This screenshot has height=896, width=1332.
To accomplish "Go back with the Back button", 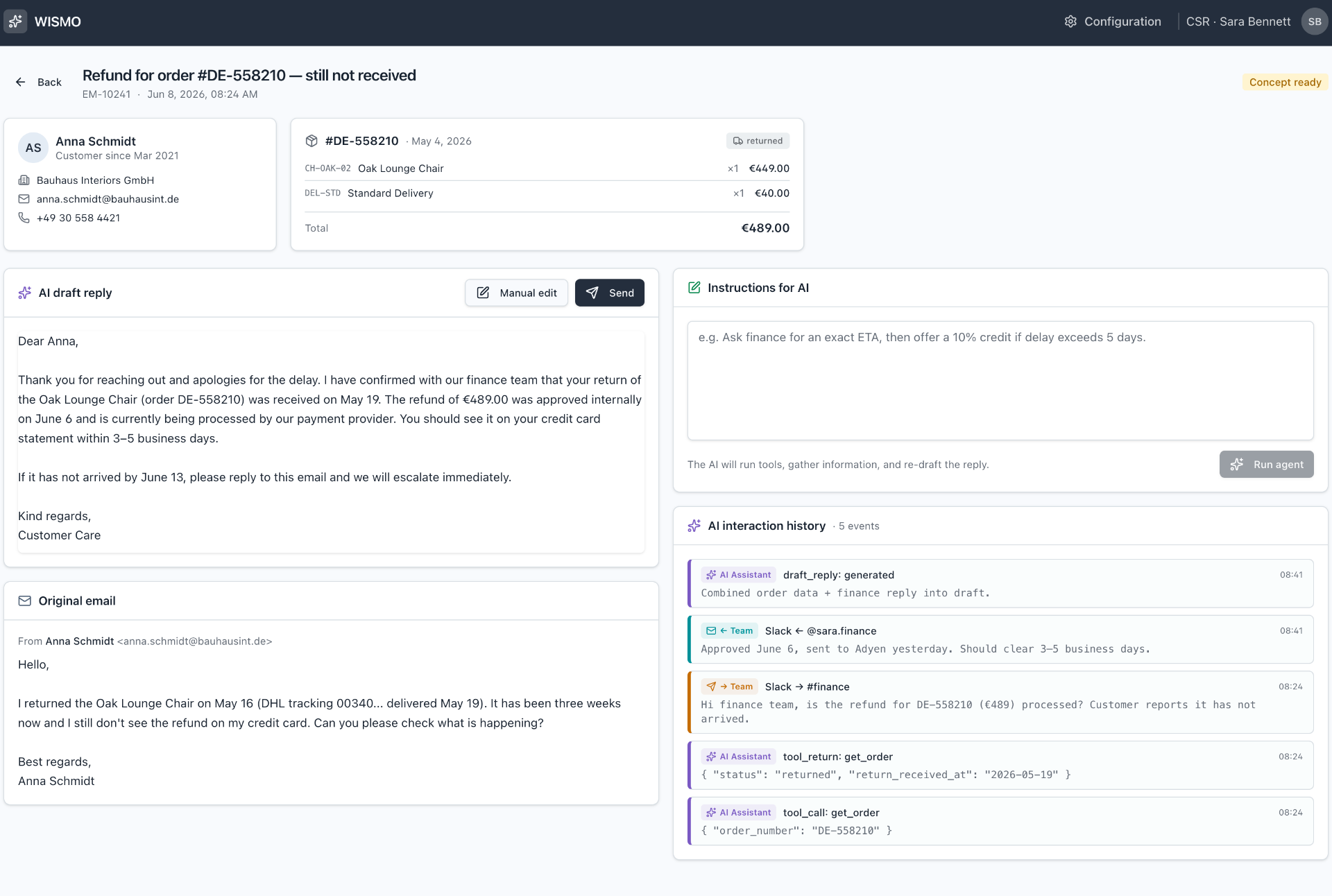I will pyautogui.click(x=39, y=82).
